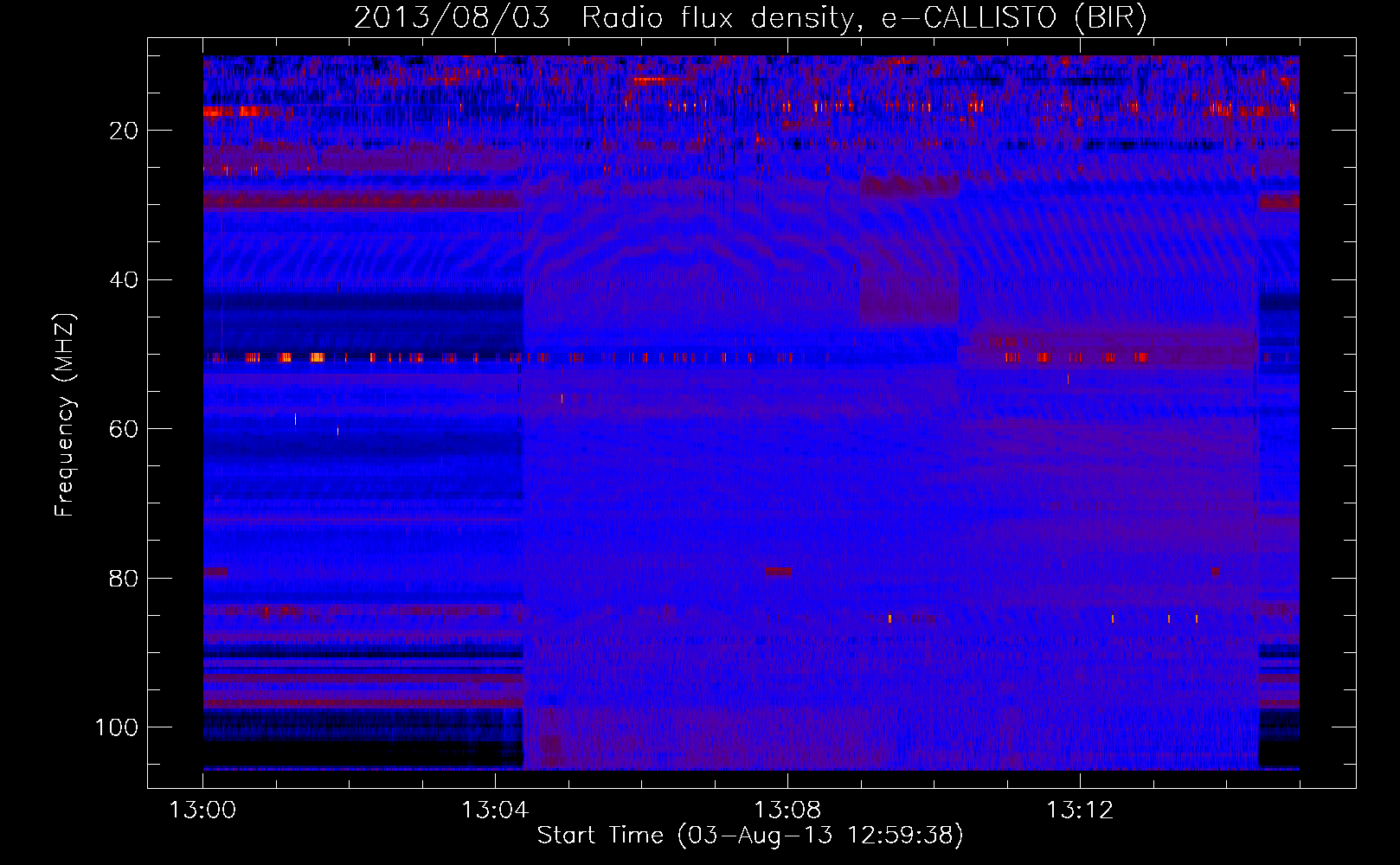
Task: Click the 13:04 time tick label
Action: [495, 811]
